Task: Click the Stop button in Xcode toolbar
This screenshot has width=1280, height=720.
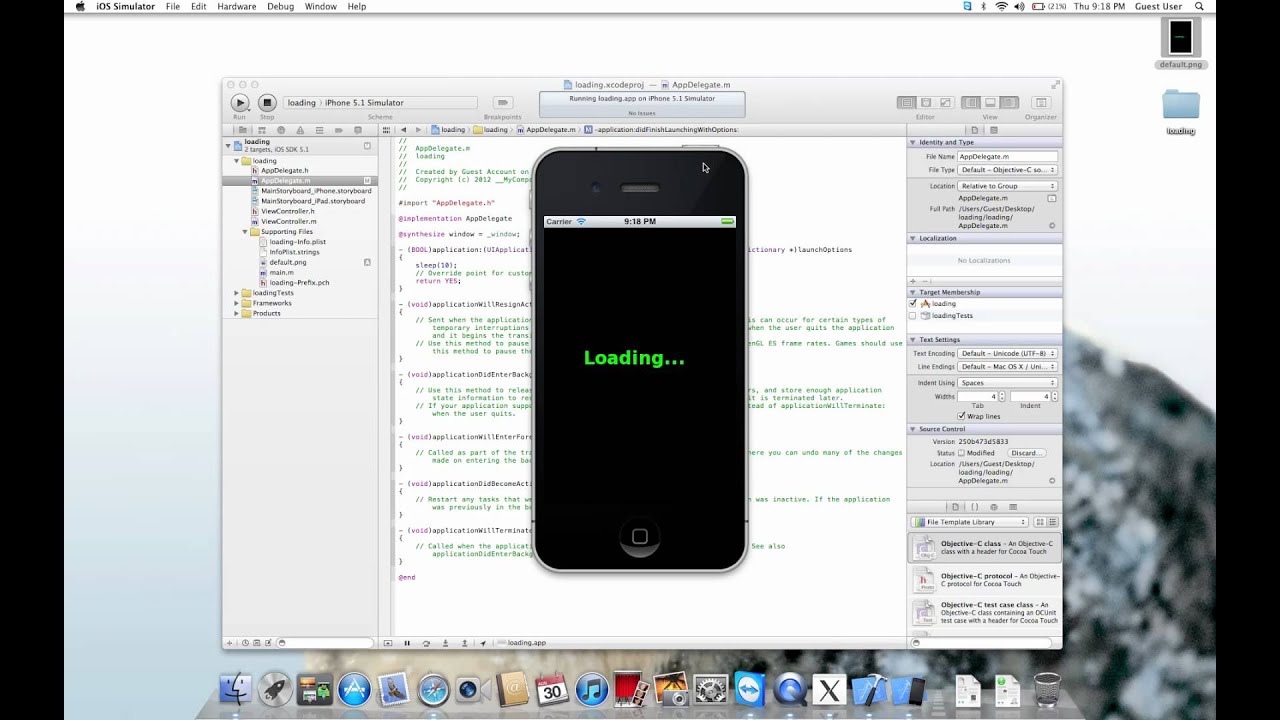Action: click(x=267, y=103)
